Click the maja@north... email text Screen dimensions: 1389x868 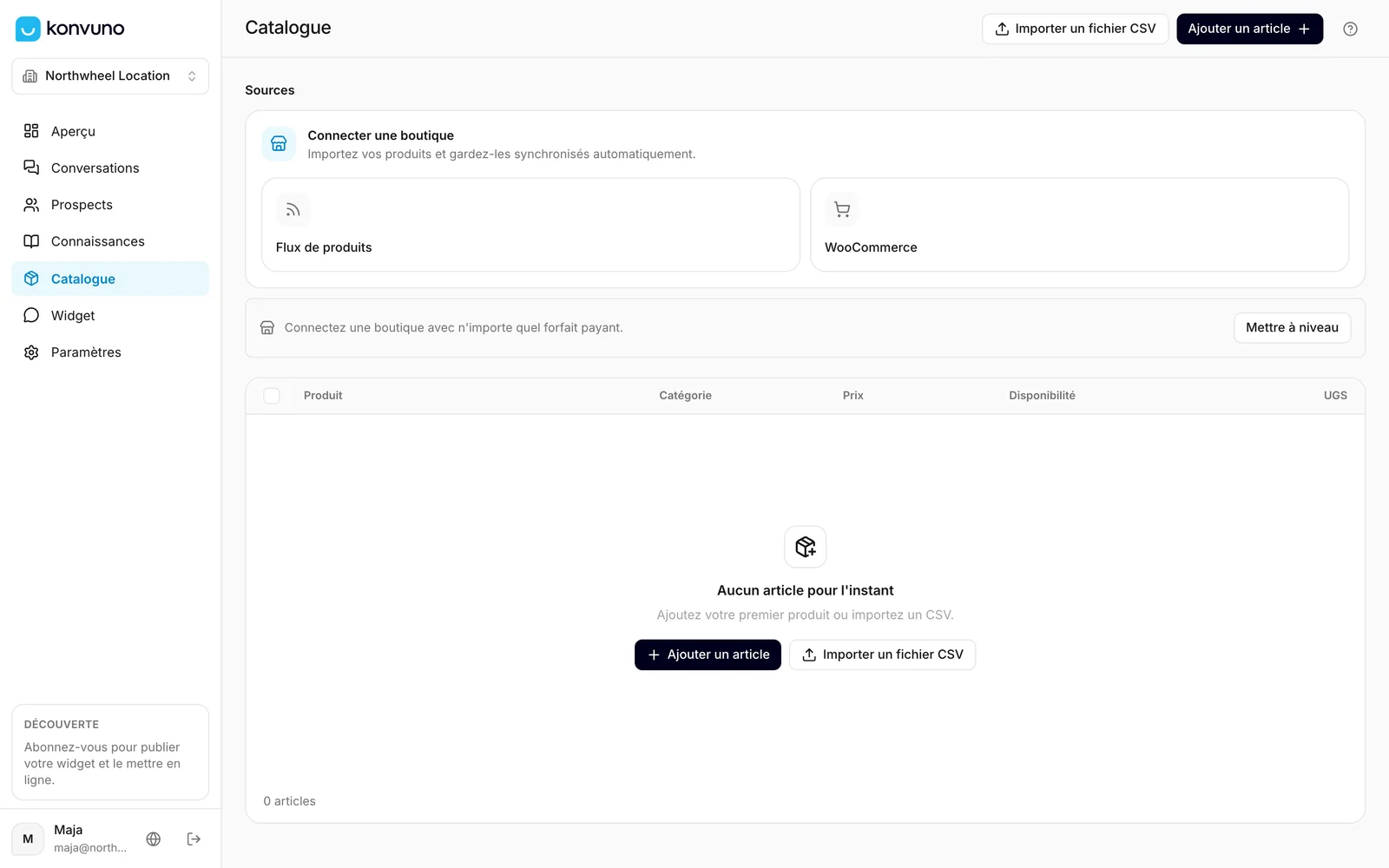[90, 848]
